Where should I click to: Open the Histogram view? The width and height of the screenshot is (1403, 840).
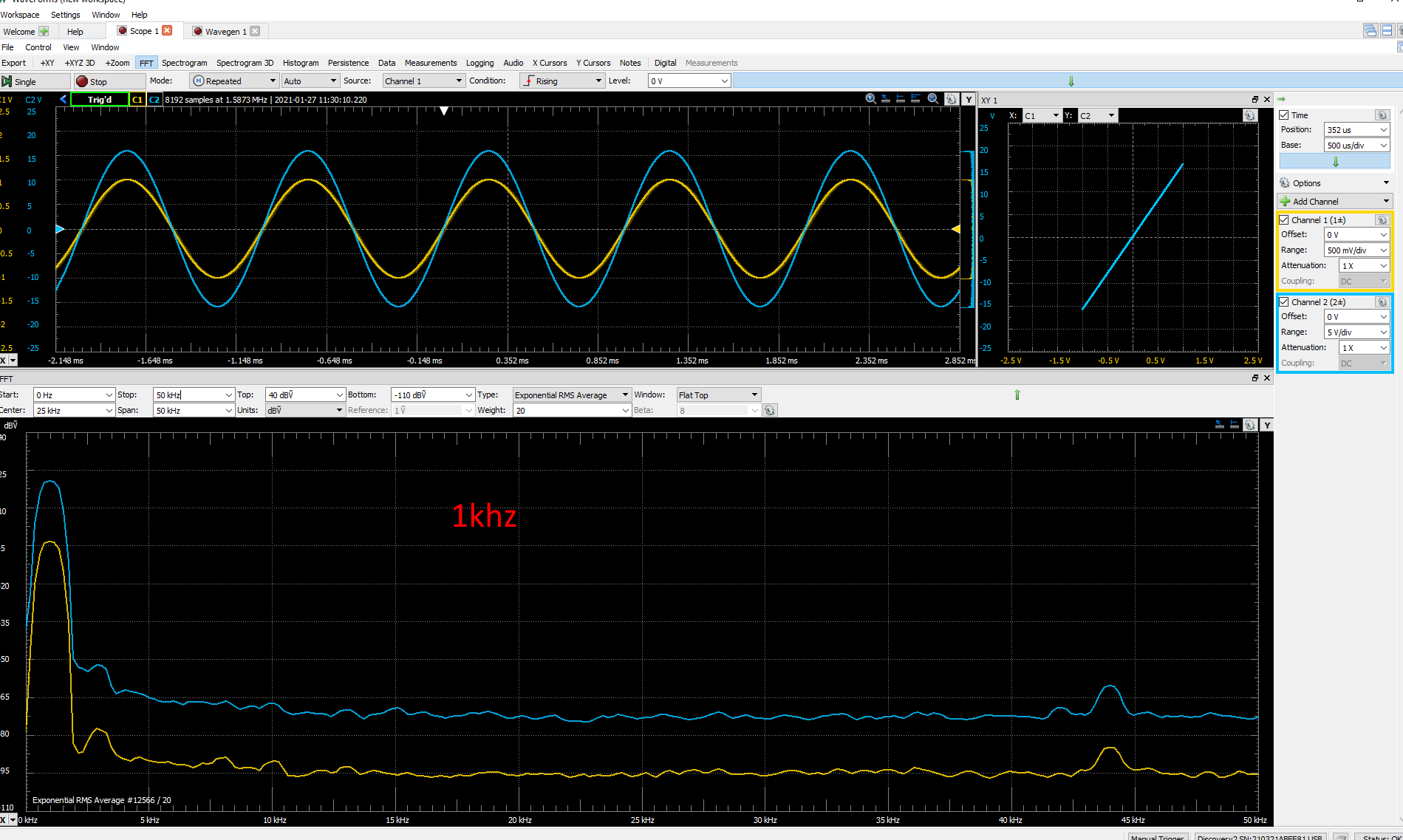(301, 63)
